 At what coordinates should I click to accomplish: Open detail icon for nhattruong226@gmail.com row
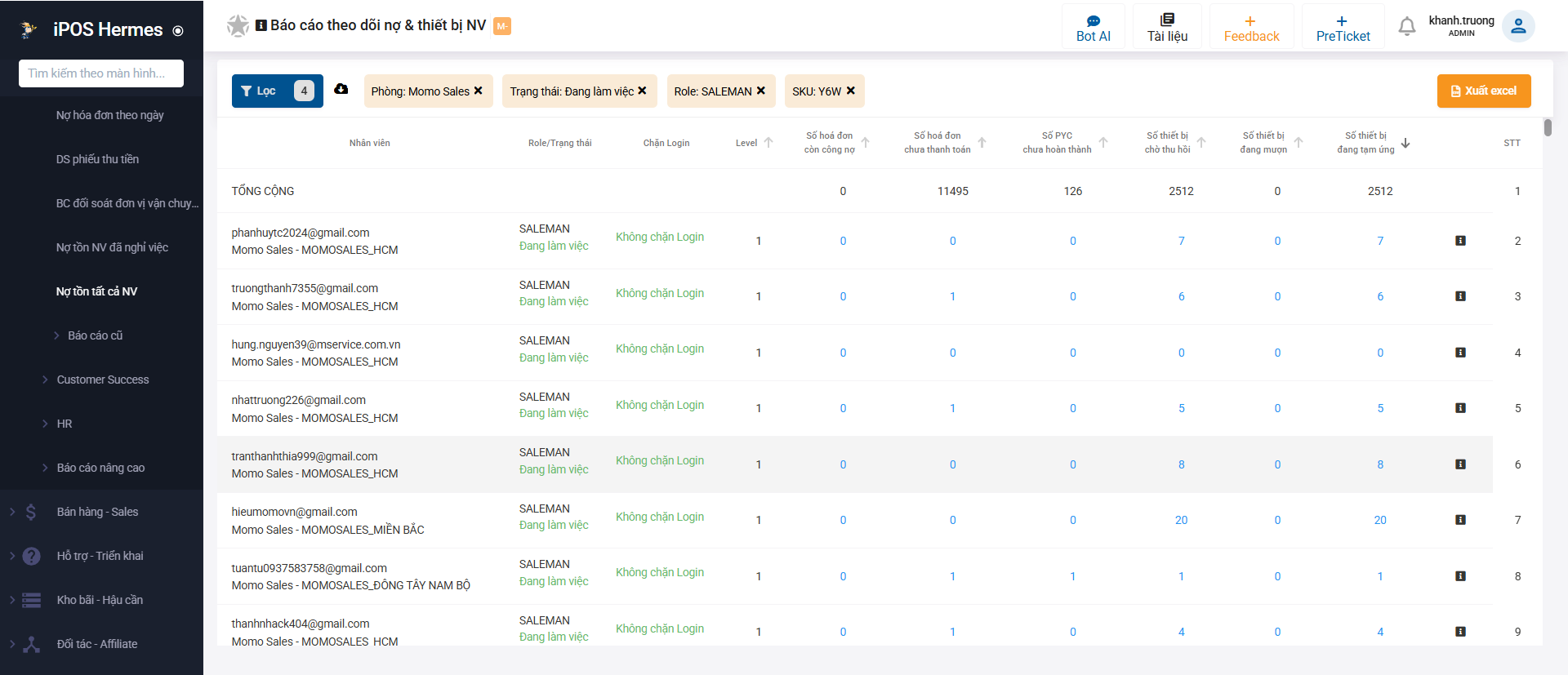tap(1461, 408)
